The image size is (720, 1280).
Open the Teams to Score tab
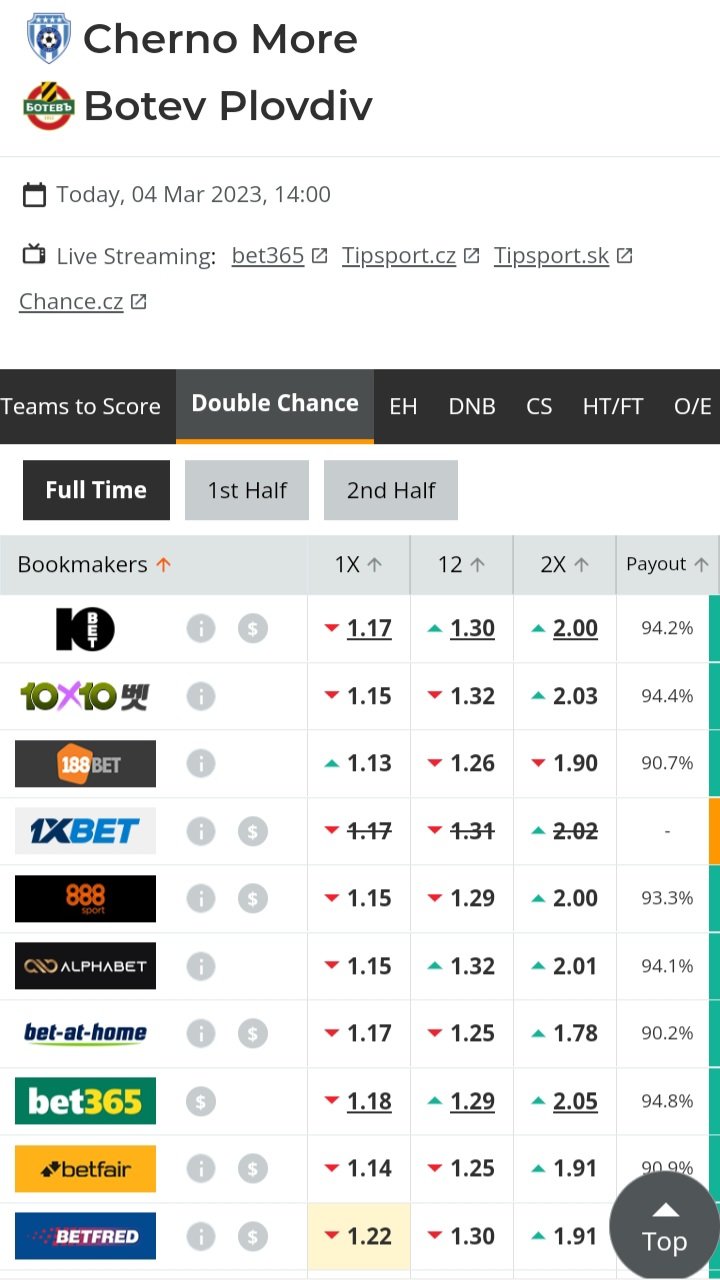(81, 407)
